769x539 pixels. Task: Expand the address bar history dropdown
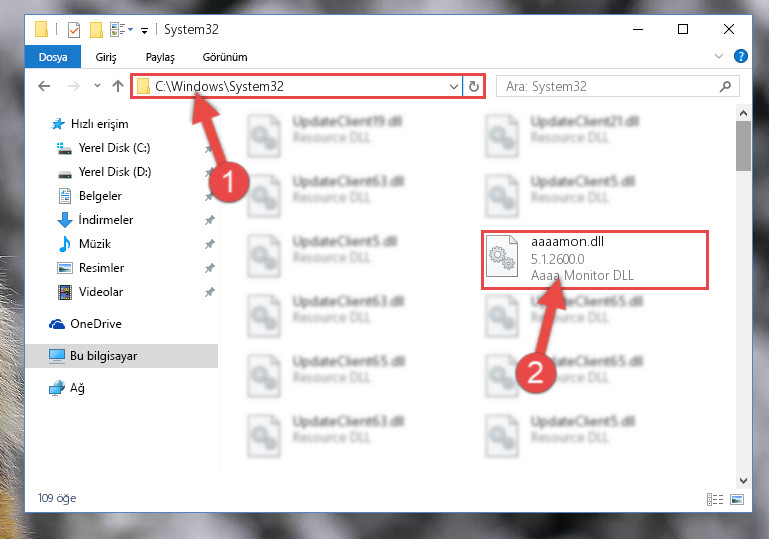point(454,87)
